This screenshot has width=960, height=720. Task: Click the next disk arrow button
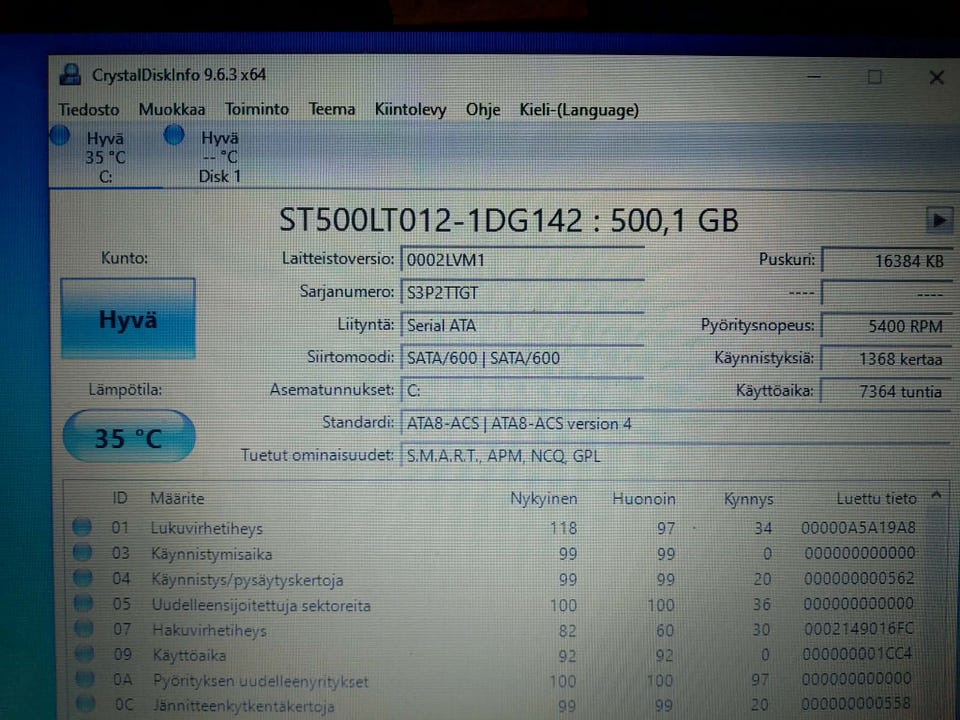pos(939,220)
